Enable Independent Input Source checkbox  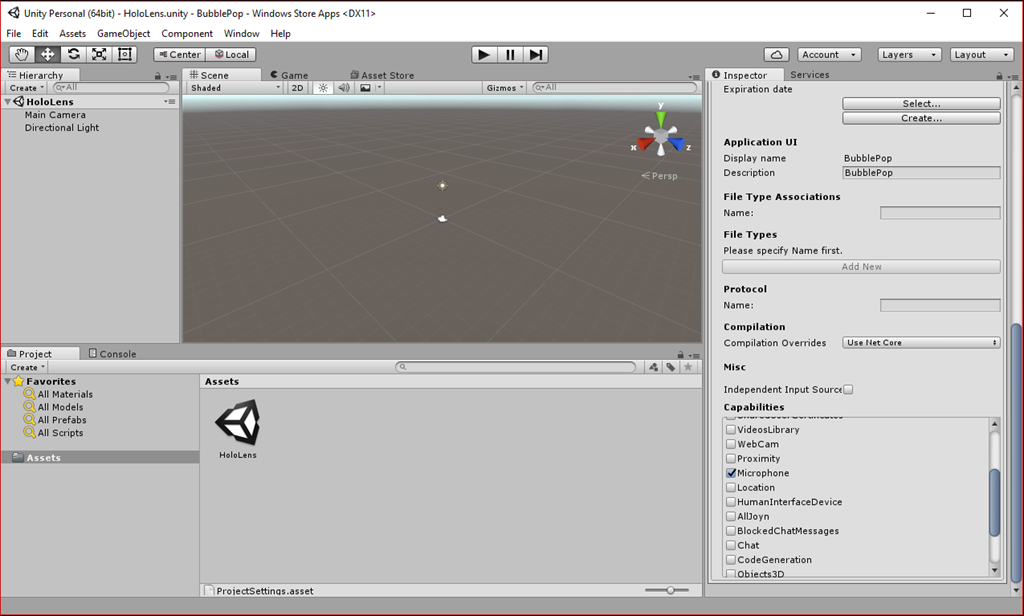click(x=848, y=389)
